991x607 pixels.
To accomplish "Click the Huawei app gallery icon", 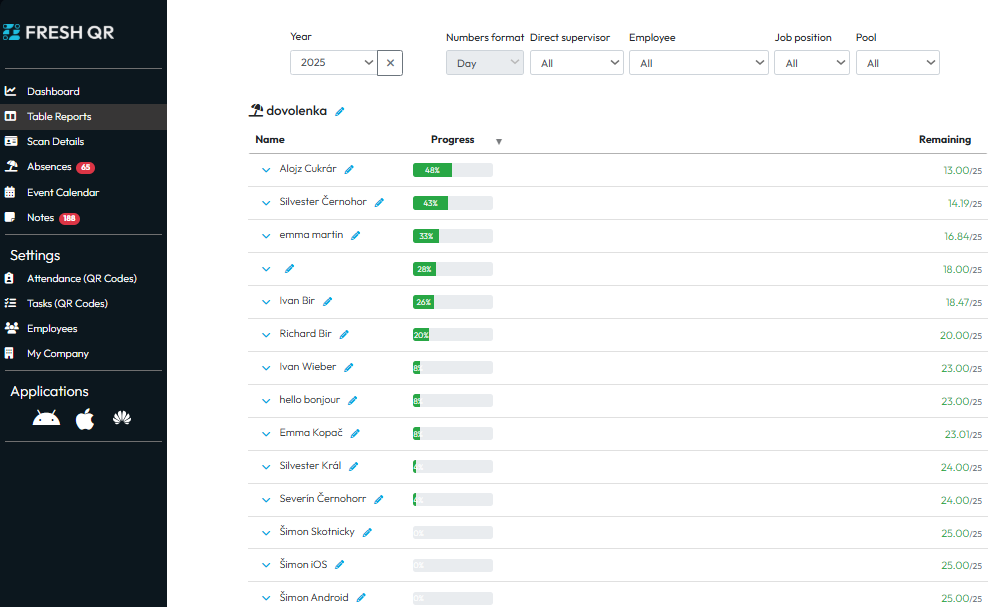I will click(122, 419).
